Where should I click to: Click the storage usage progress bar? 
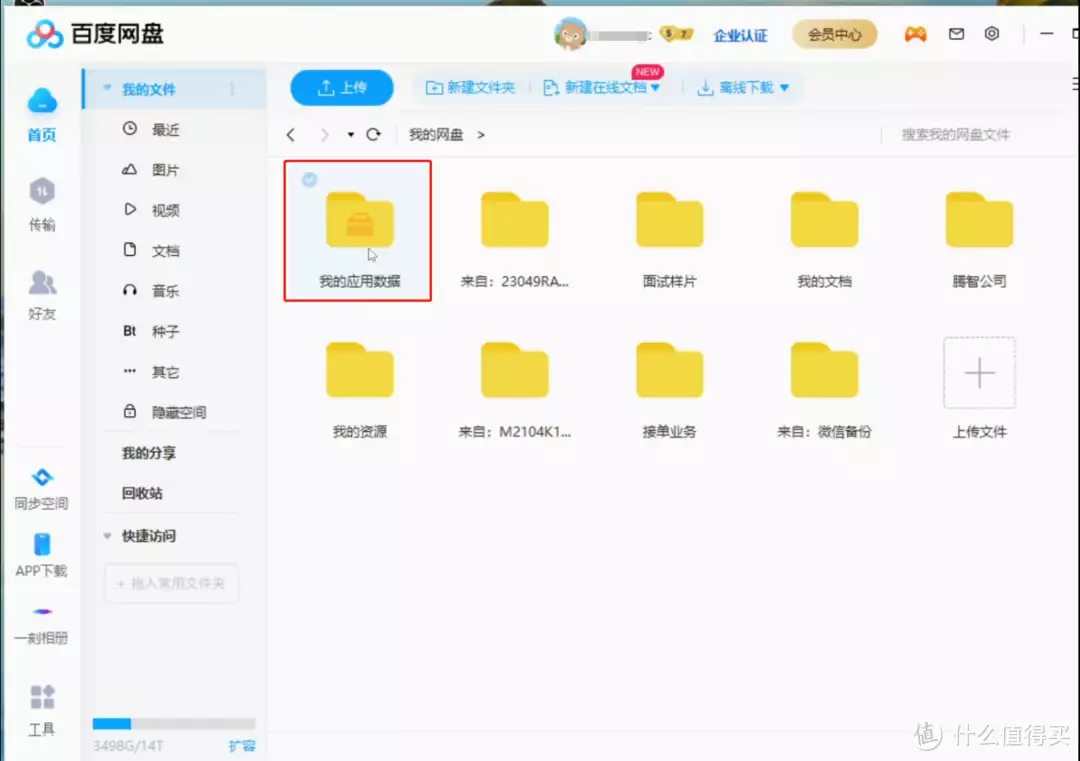[x=174, y=724]
